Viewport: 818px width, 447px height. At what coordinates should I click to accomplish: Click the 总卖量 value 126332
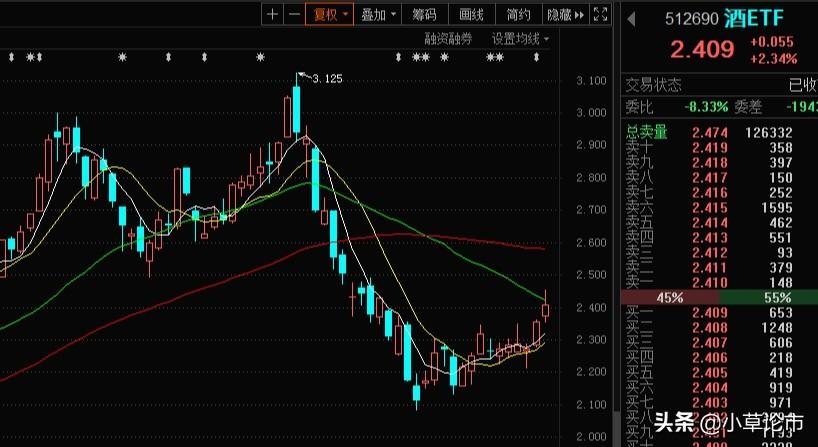(769, 132)
